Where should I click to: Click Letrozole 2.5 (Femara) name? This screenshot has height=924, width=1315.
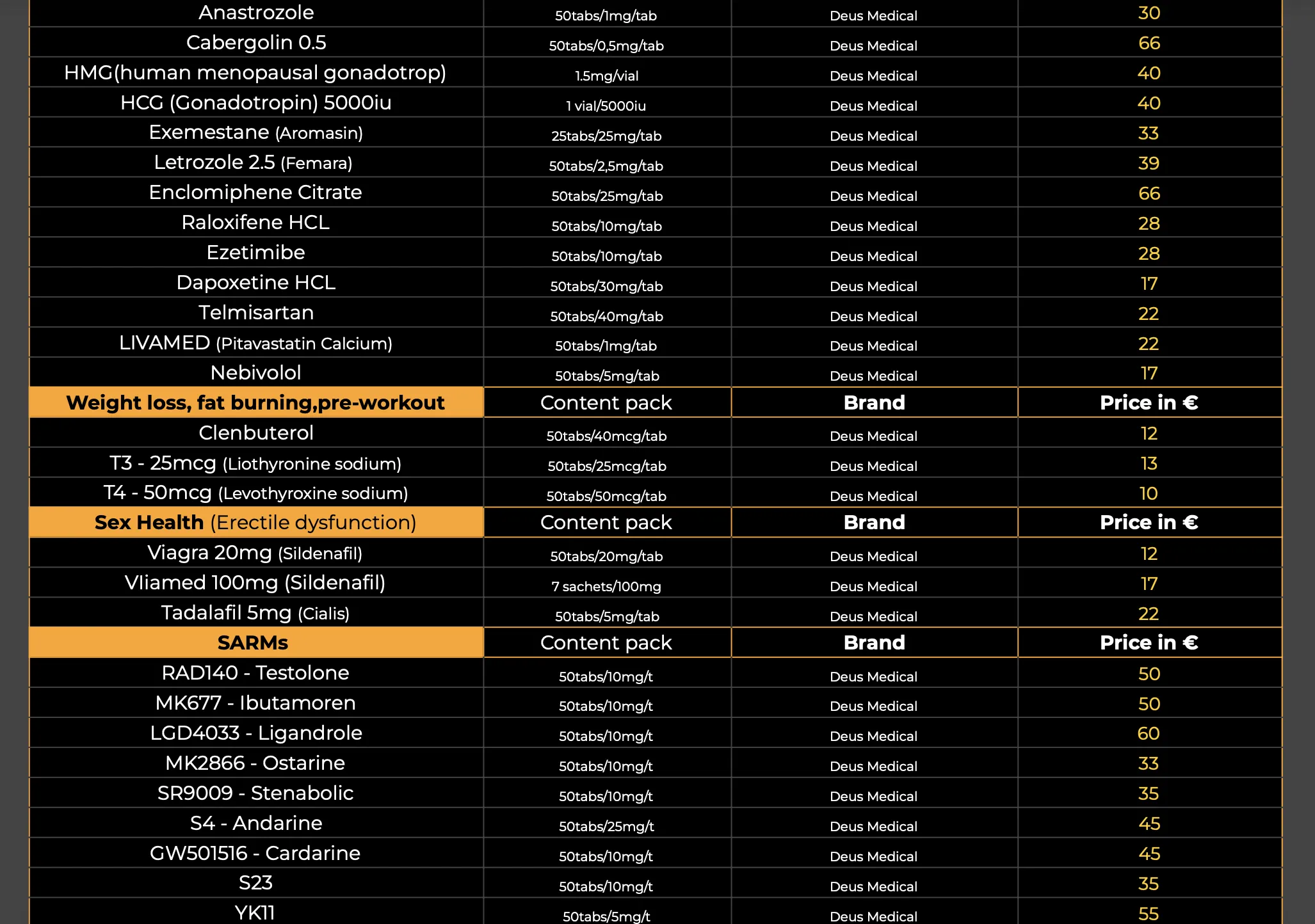[254, 163]
